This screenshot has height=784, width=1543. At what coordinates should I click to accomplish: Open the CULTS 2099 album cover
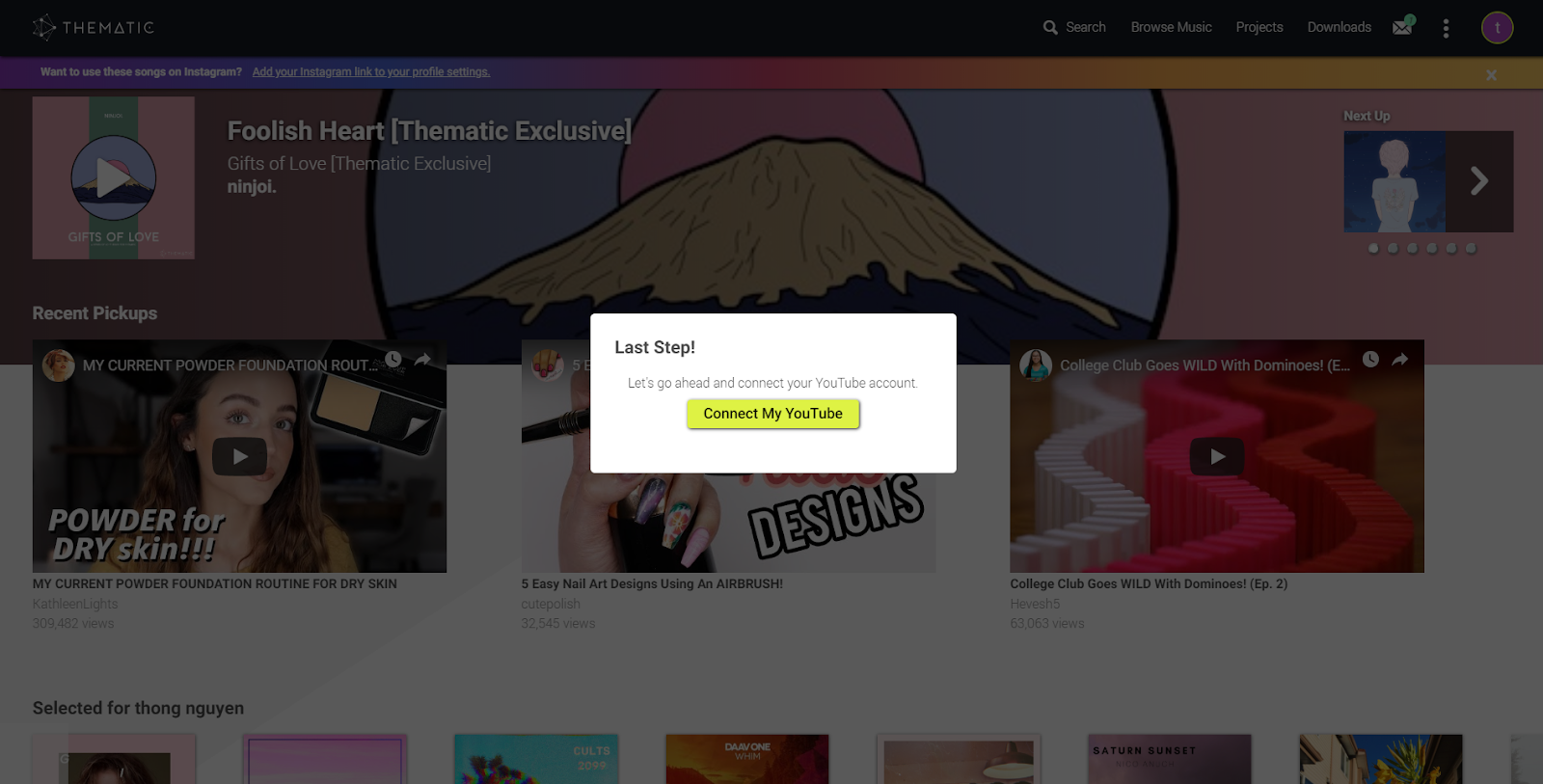click(536, 759)
